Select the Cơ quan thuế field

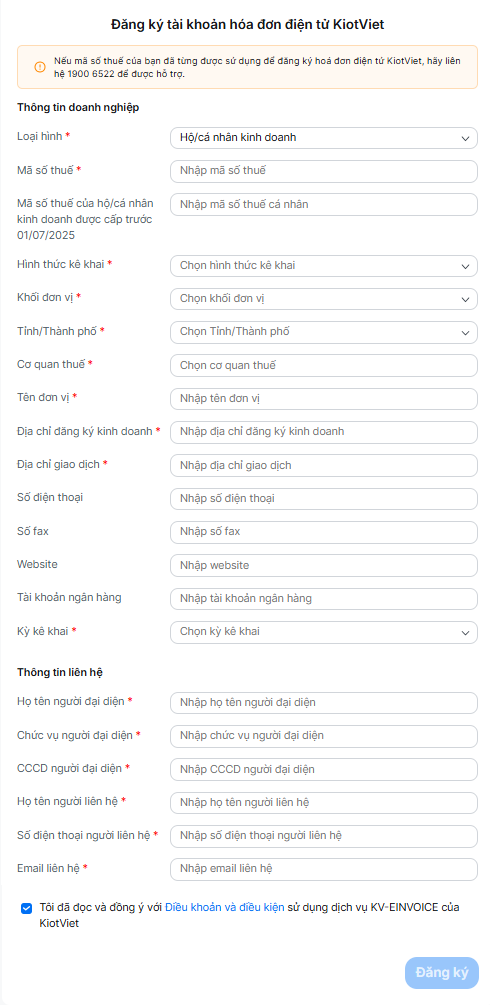(324, 365)
